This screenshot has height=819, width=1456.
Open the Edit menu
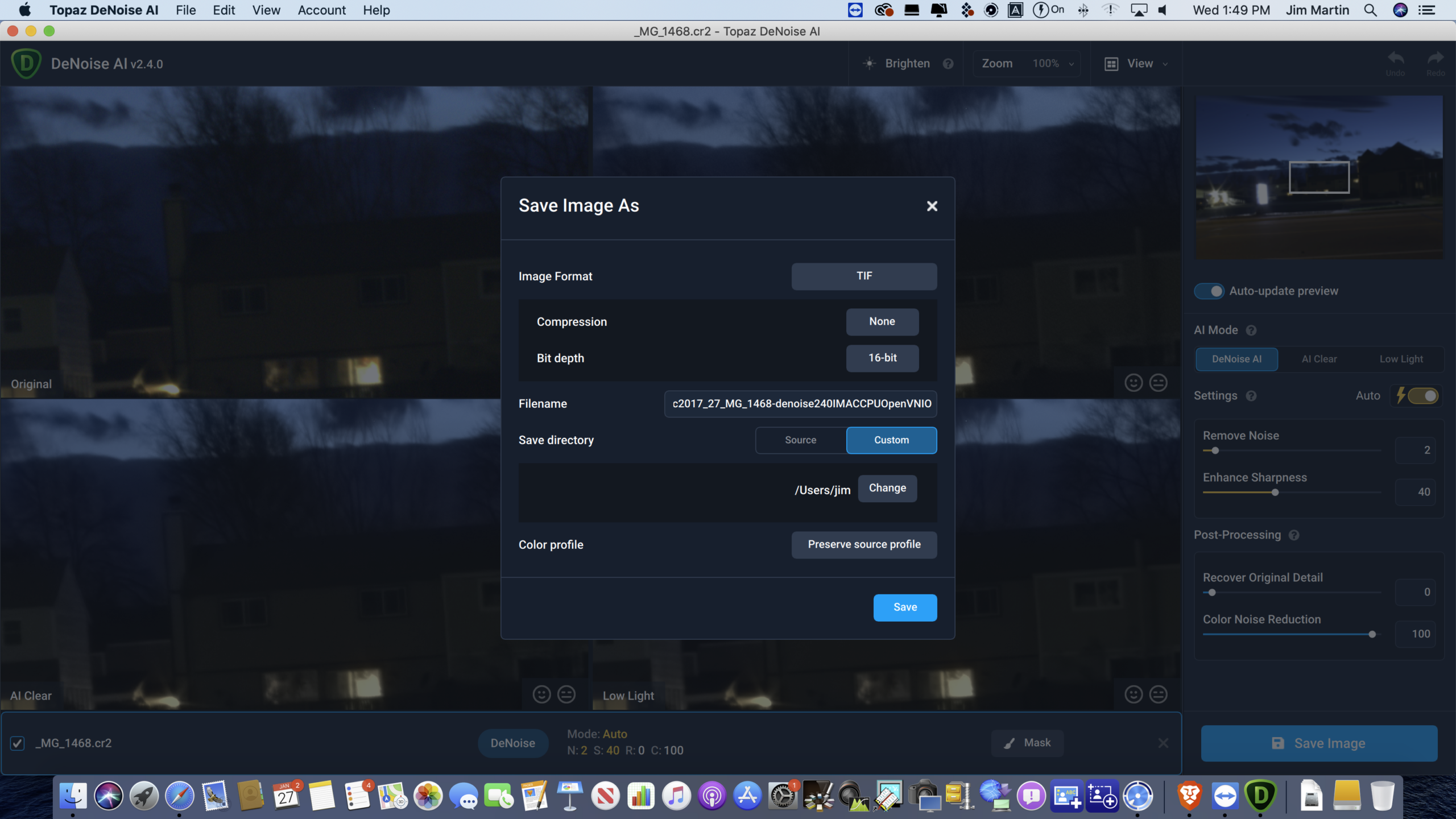tap(224, 10)
